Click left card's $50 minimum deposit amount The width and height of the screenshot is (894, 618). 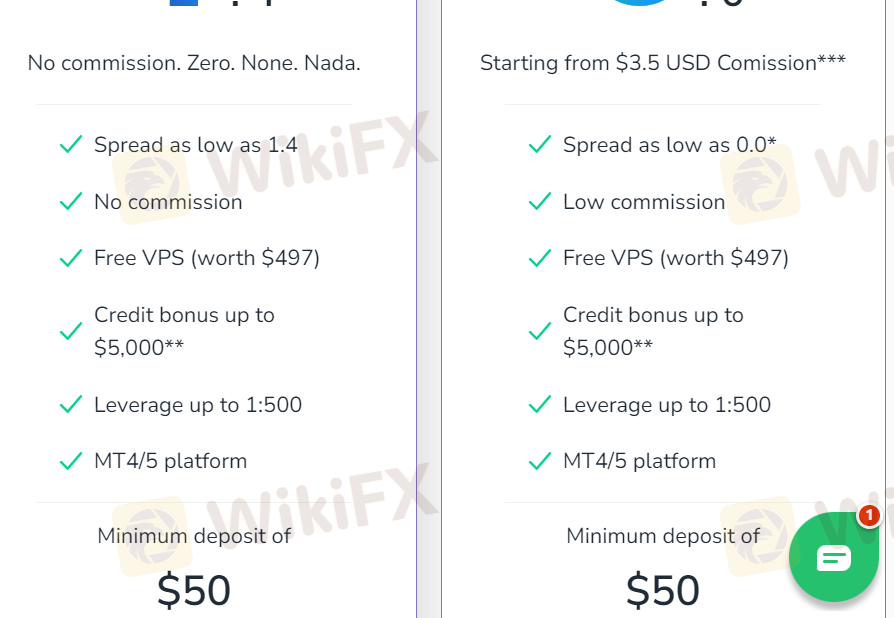(194, 590)
